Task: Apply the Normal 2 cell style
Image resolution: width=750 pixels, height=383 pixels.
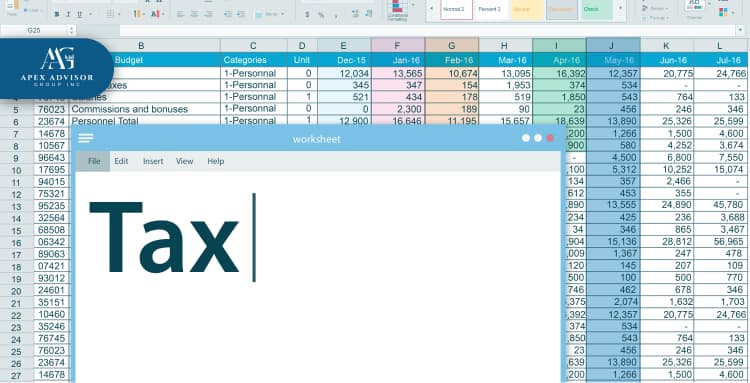Action: 456,10
